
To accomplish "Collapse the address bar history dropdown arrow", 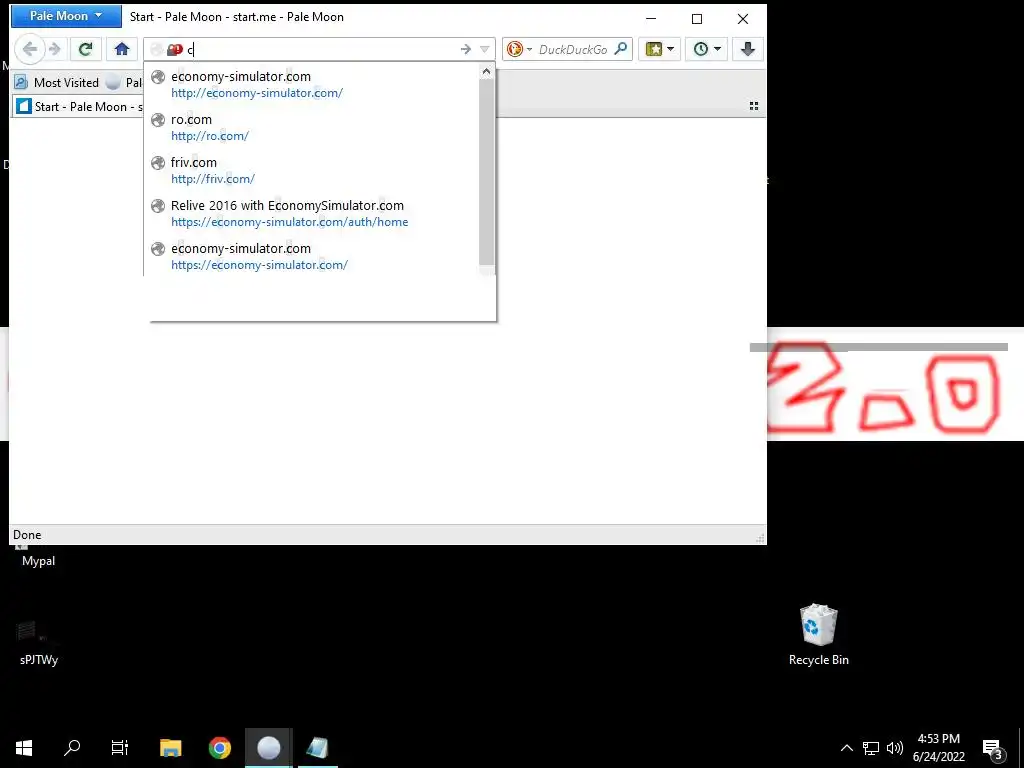I will [x=485, y=50].
